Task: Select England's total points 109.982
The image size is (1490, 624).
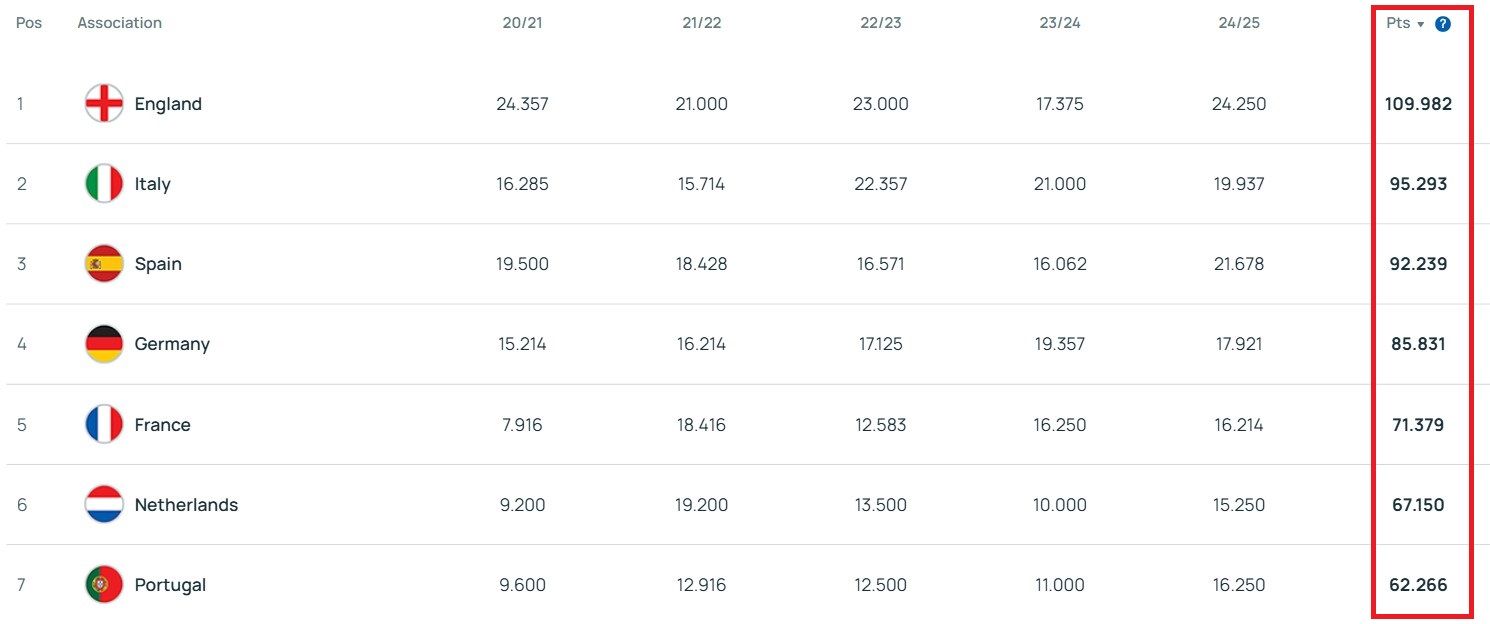Action: click(1418, 104)
